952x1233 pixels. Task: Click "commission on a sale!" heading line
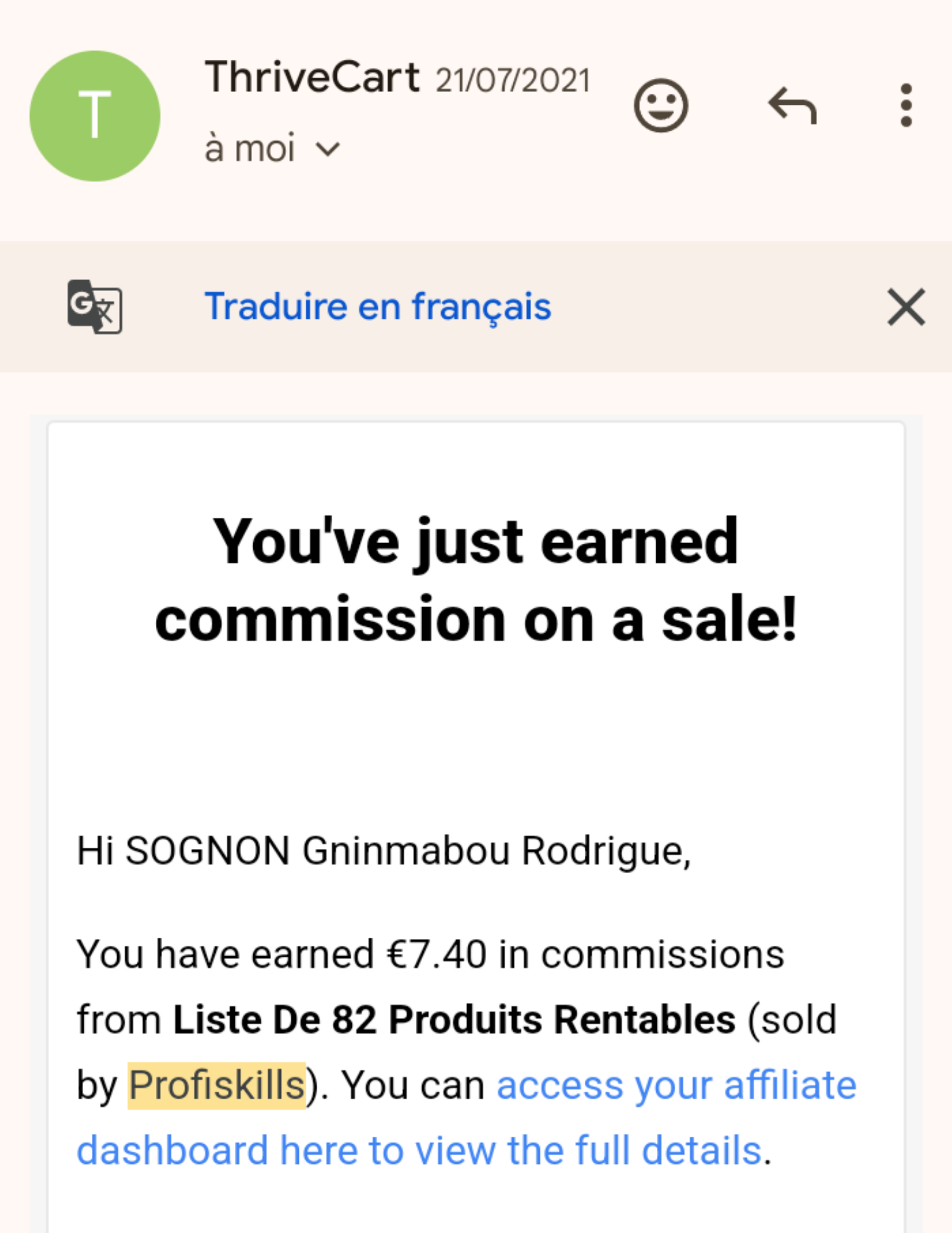coord(476,620)
